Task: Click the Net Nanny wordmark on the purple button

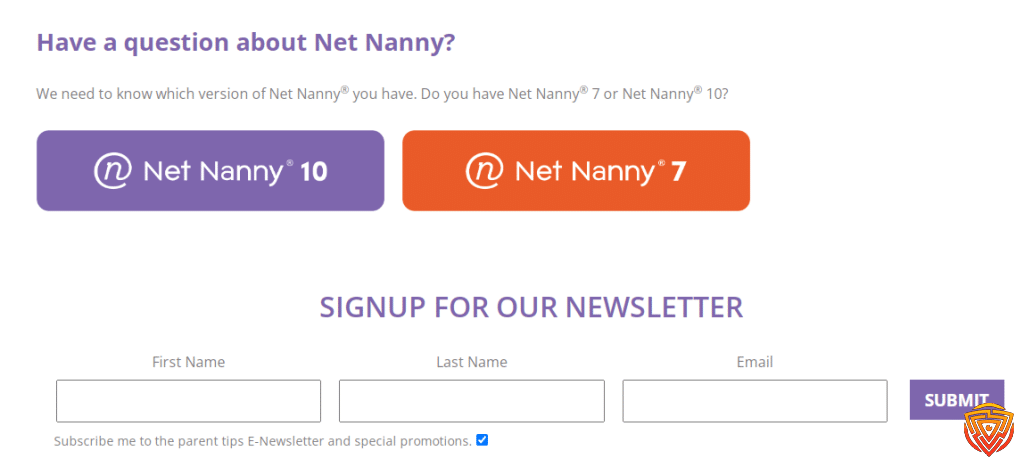Action: 217,172
